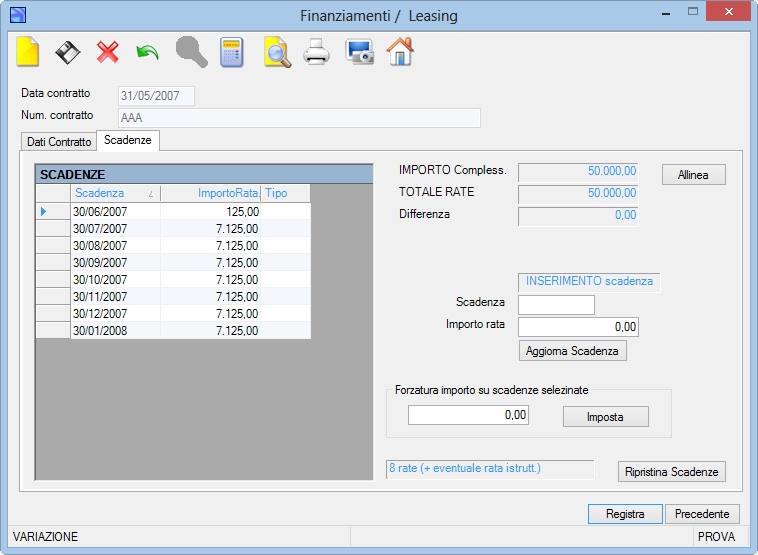Image resolution: width=758 pixels, height=555 pixels.
Task: Select the Scadenze tab
Action: pos(128,140)
